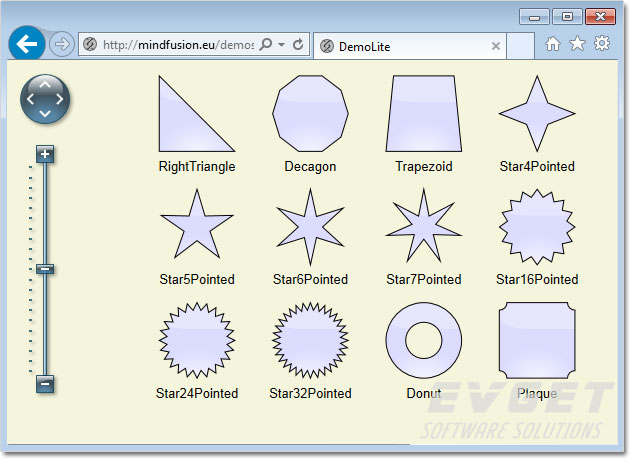Pan up with navigation pad arrow

tap(45, 84)
